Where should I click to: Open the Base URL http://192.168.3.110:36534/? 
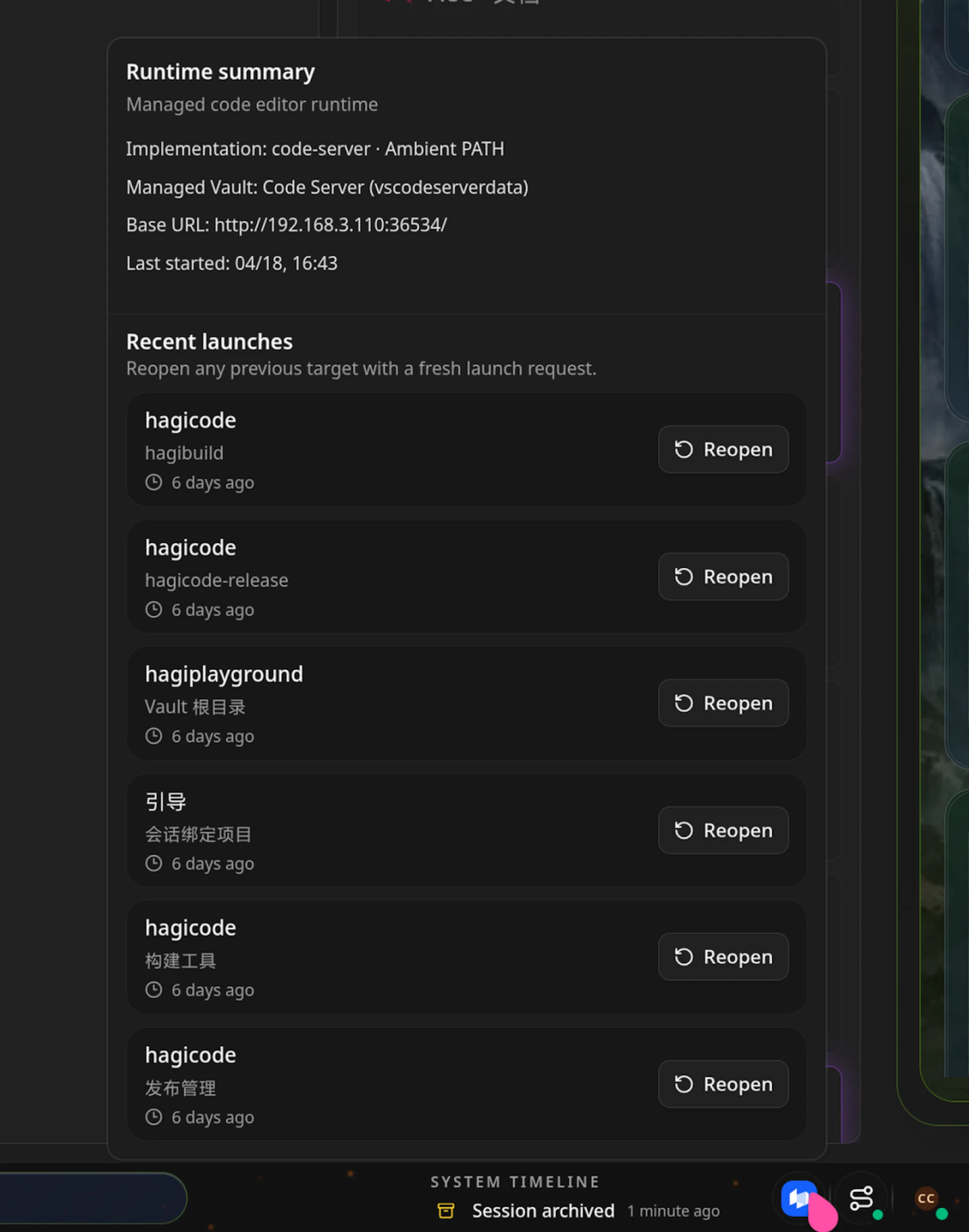click(x=330, y=225)
